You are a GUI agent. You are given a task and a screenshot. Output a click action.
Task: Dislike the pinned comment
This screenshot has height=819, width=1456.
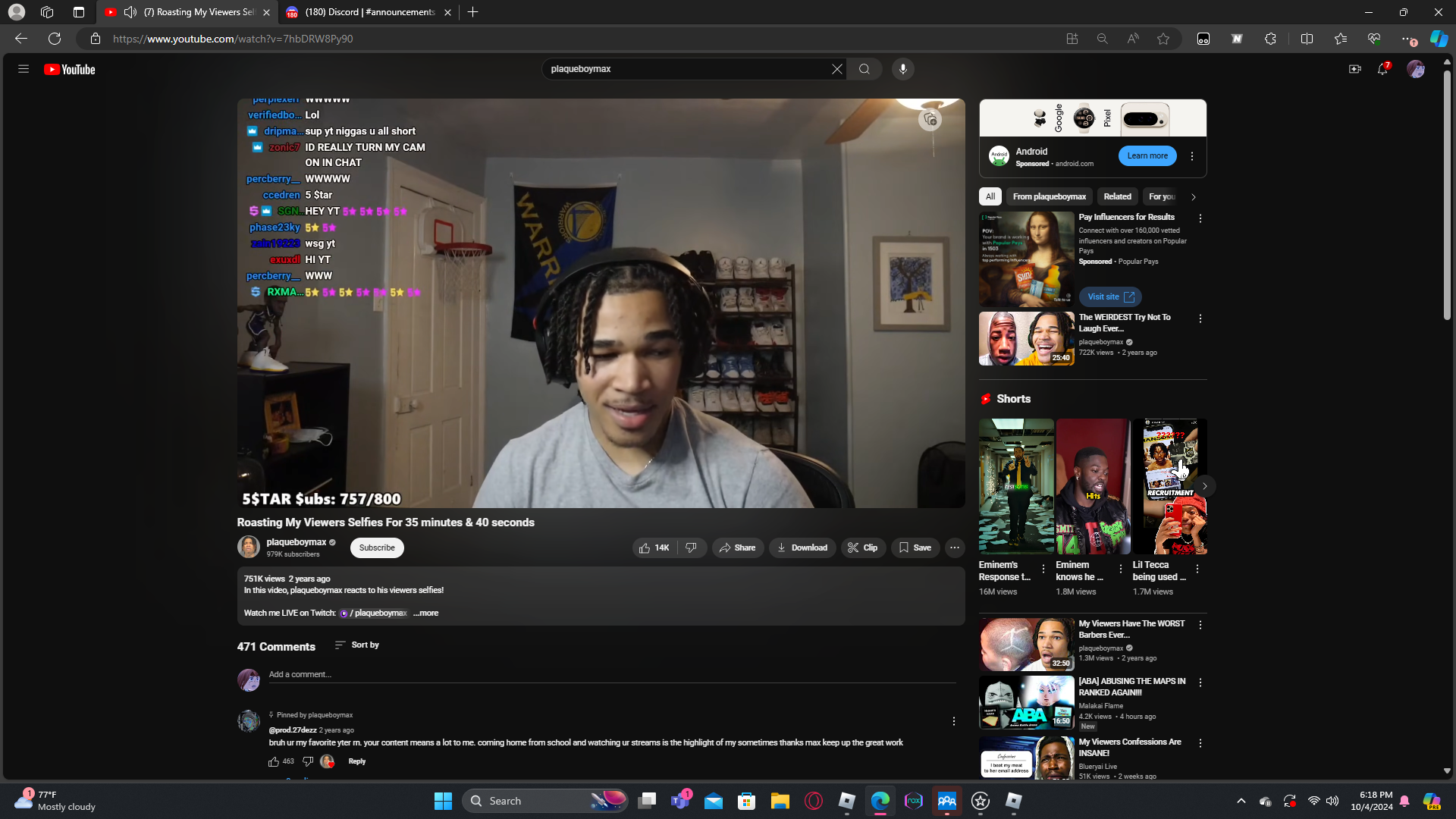[x=308, y=761]
